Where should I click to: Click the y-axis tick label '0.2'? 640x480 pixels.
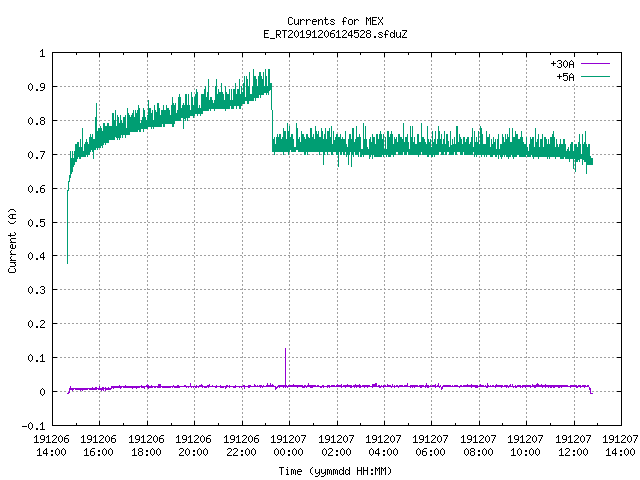point(36,324)
